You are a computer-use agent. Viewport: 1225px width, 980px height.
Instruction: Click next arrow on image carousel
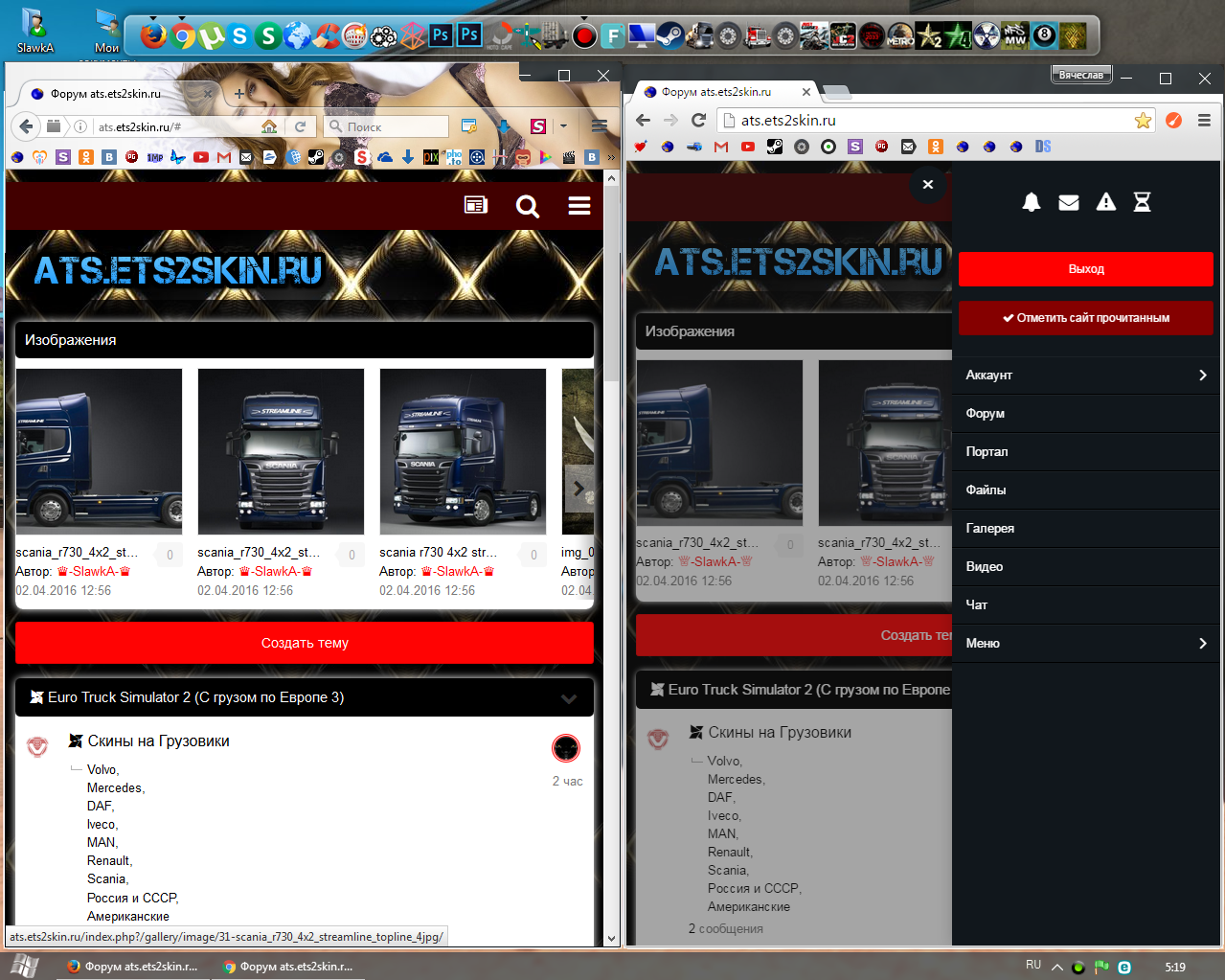[578, 488]
